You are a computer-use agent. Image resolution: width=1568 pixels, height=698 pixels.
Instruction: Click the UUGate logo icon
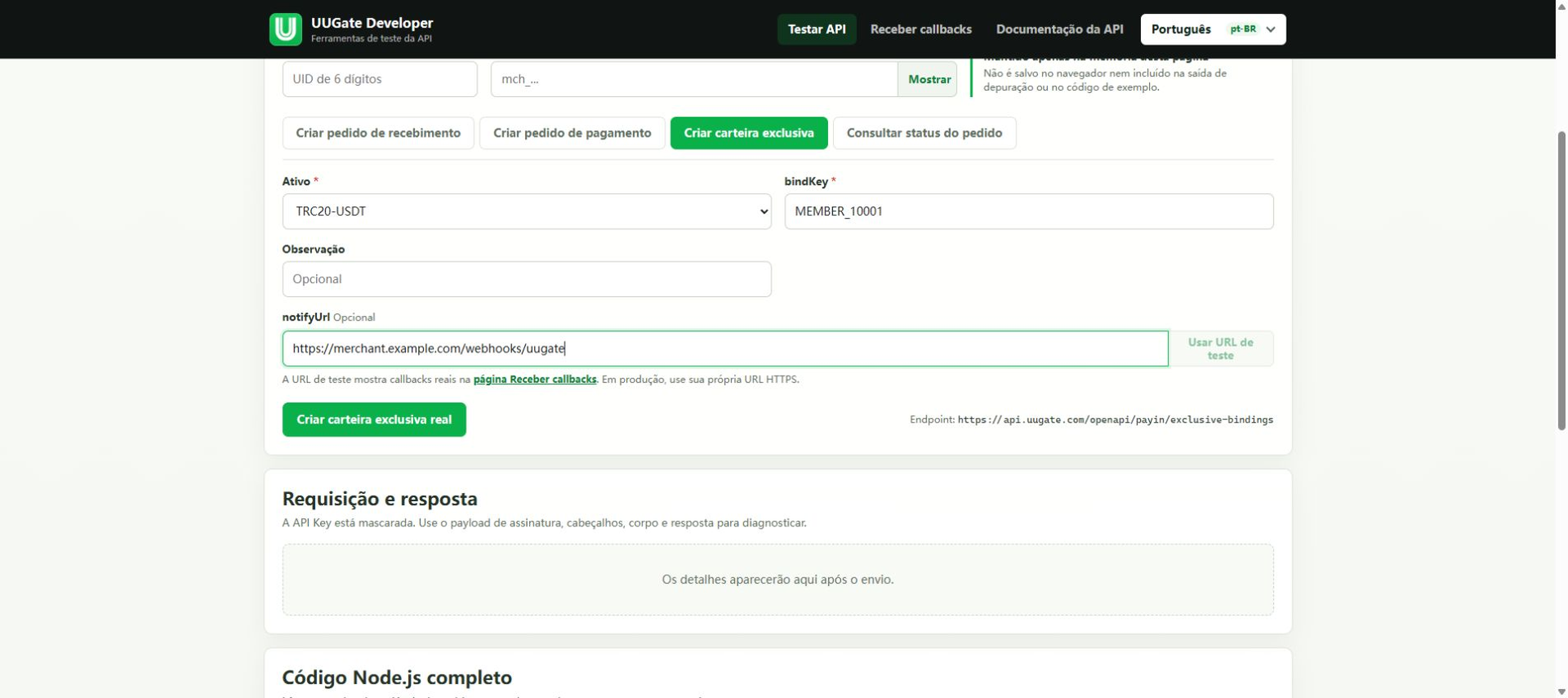tap(285, 29)
